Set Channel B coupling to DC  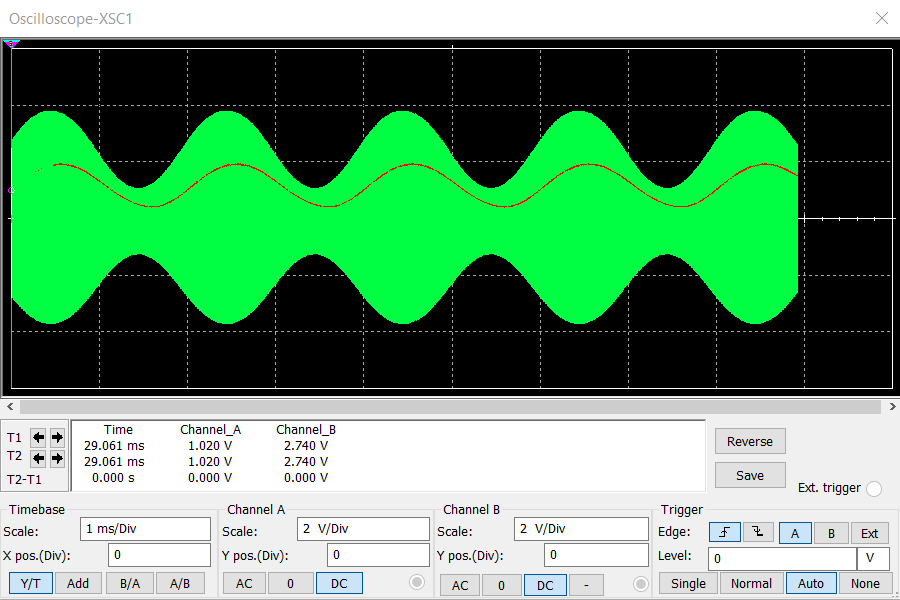545,585
